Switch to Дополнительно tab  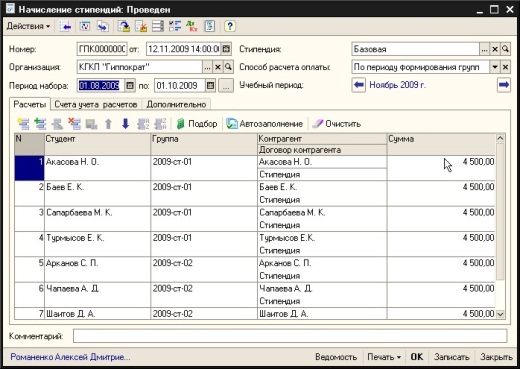coord(176,104)
